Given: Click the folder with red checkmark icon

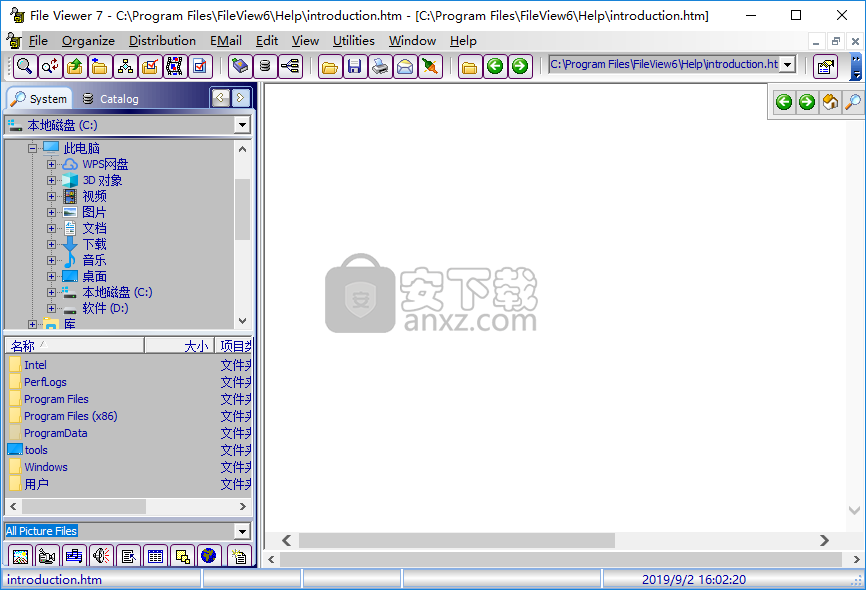Looking at the screenshot, I should (150, 67).
